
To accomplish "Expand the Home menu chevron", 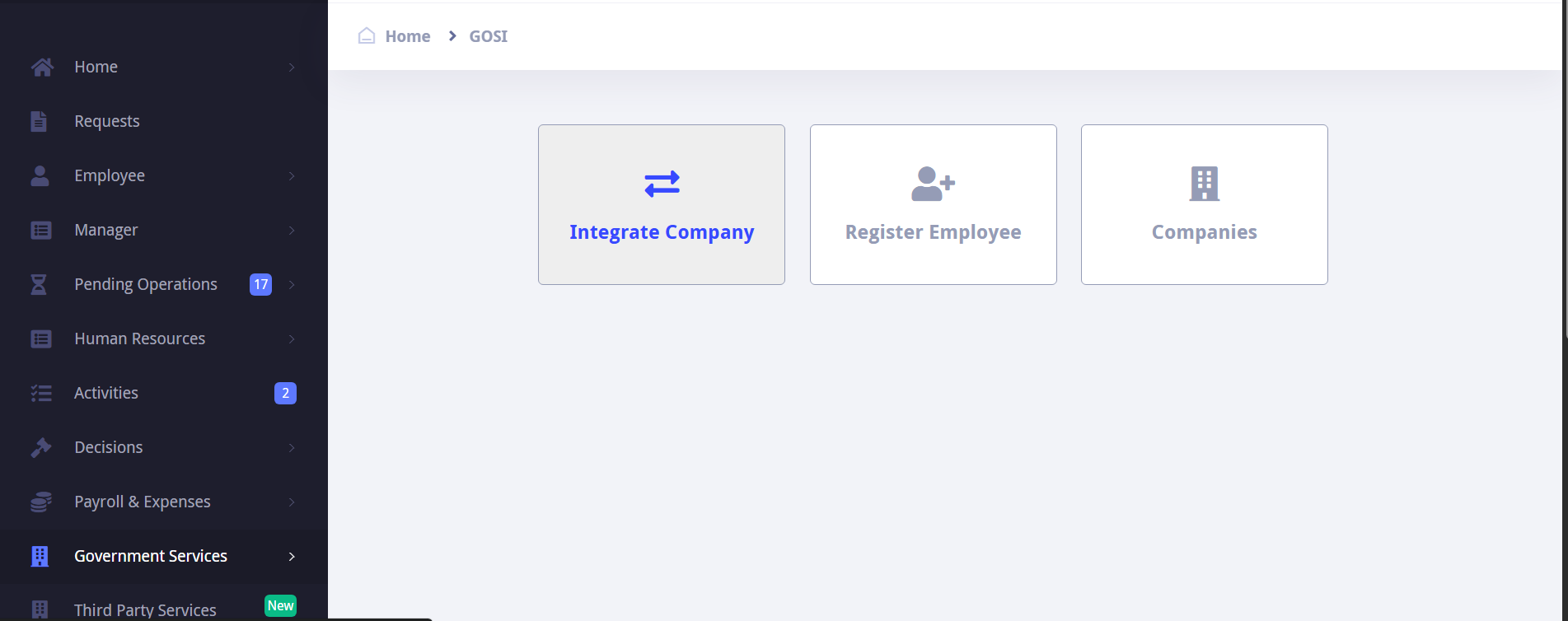I will coord(292,67).
